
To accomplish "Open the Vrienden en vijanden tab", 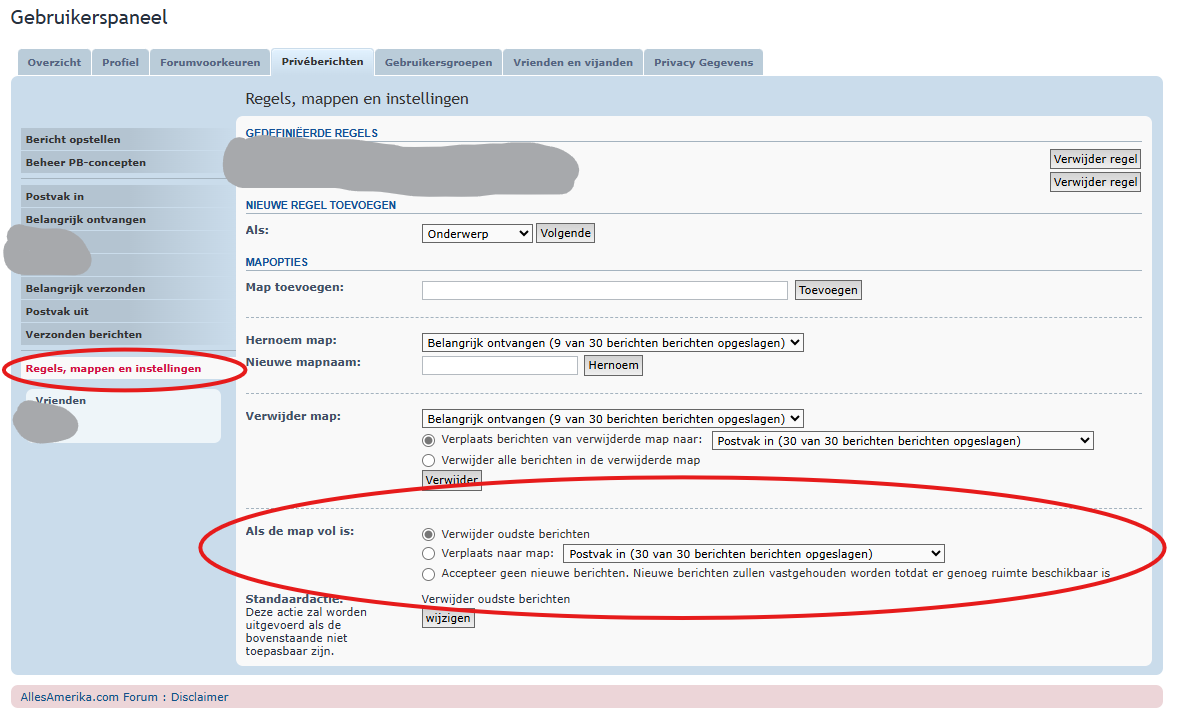I will coord(572,62).
